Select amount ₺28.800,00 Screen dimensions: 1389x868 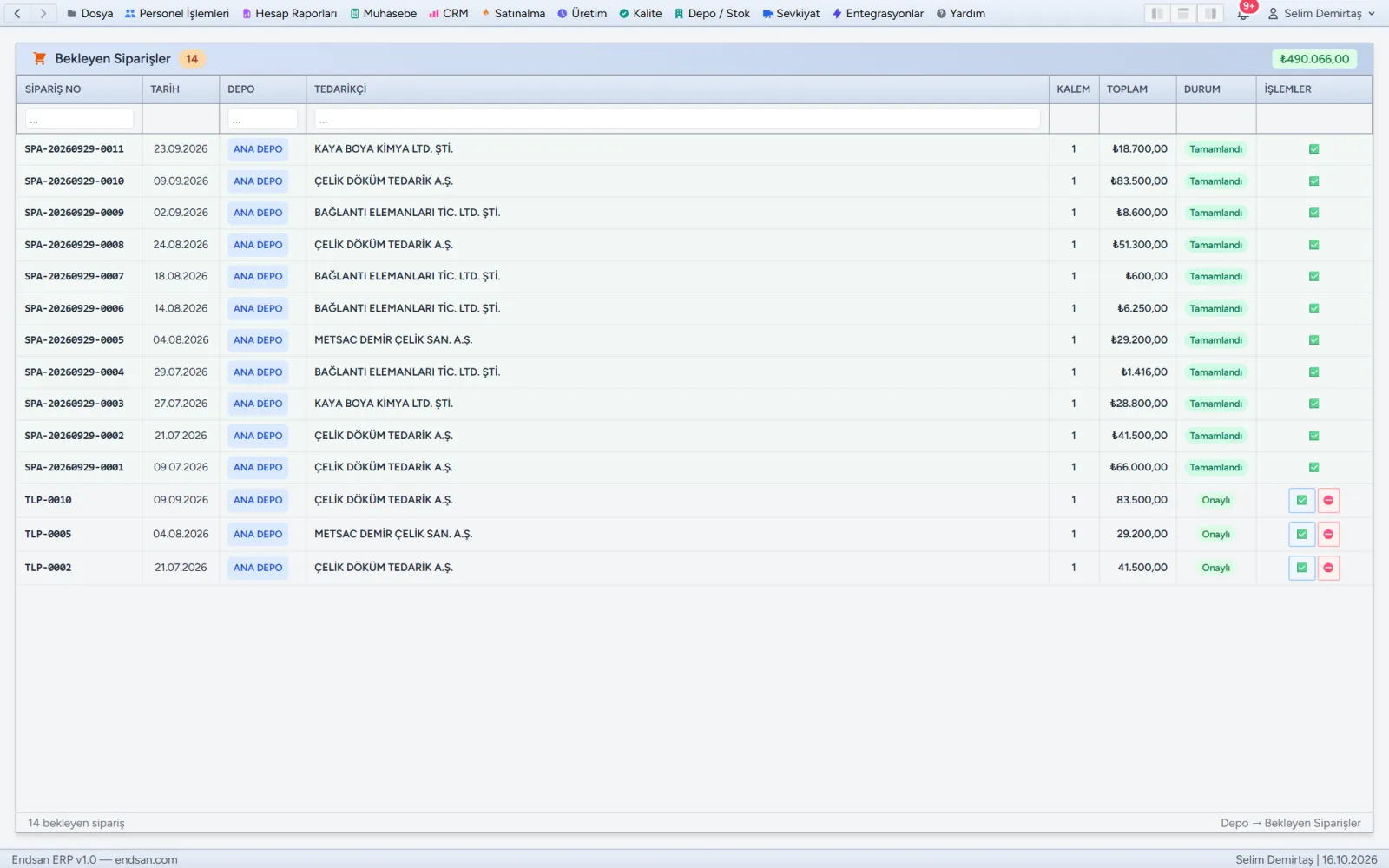click(1138, 404)
